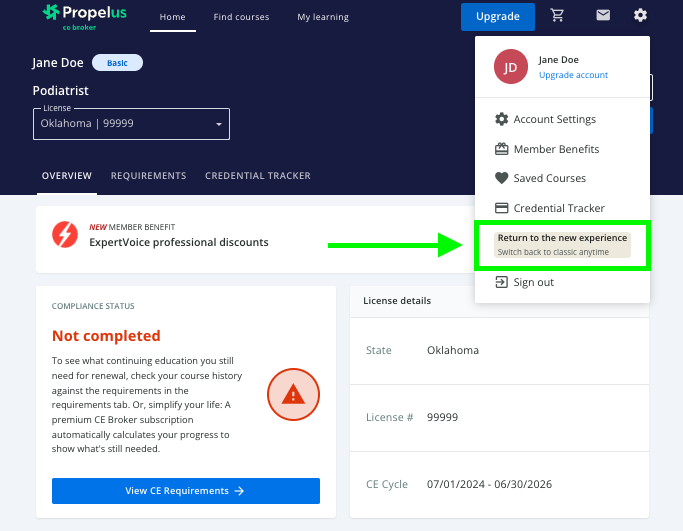Screen dimensions: 683x531
Task: Open the shopping cart icon
Action: [557, 16]
